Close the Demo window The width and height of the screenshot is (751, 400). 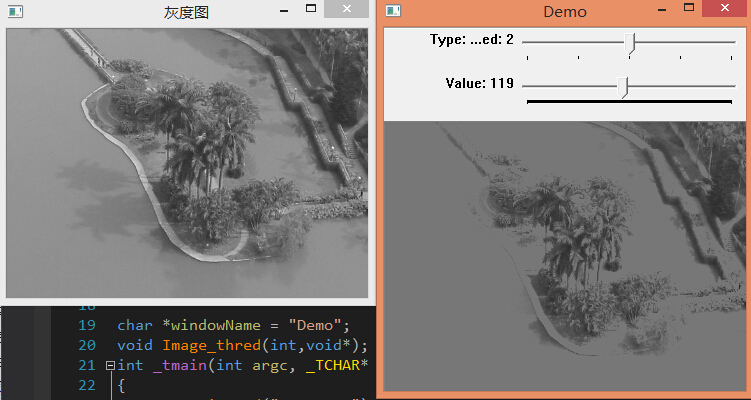click(725, 8)
